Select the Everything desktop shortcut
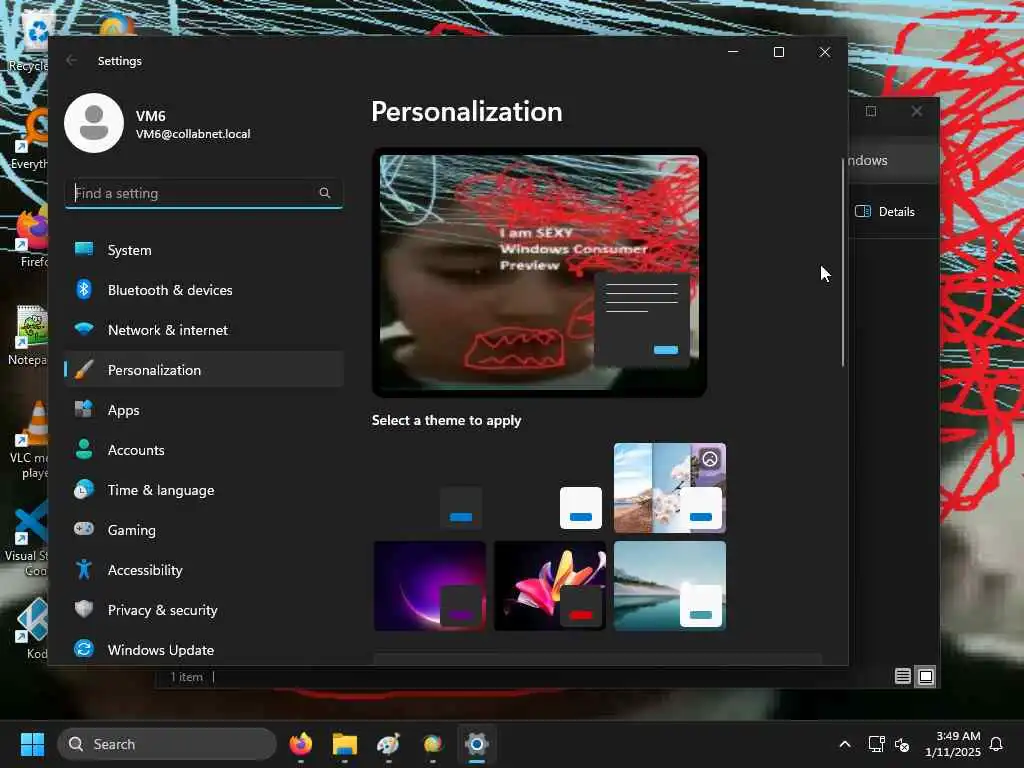The image size is (1024, 768). 30,138
